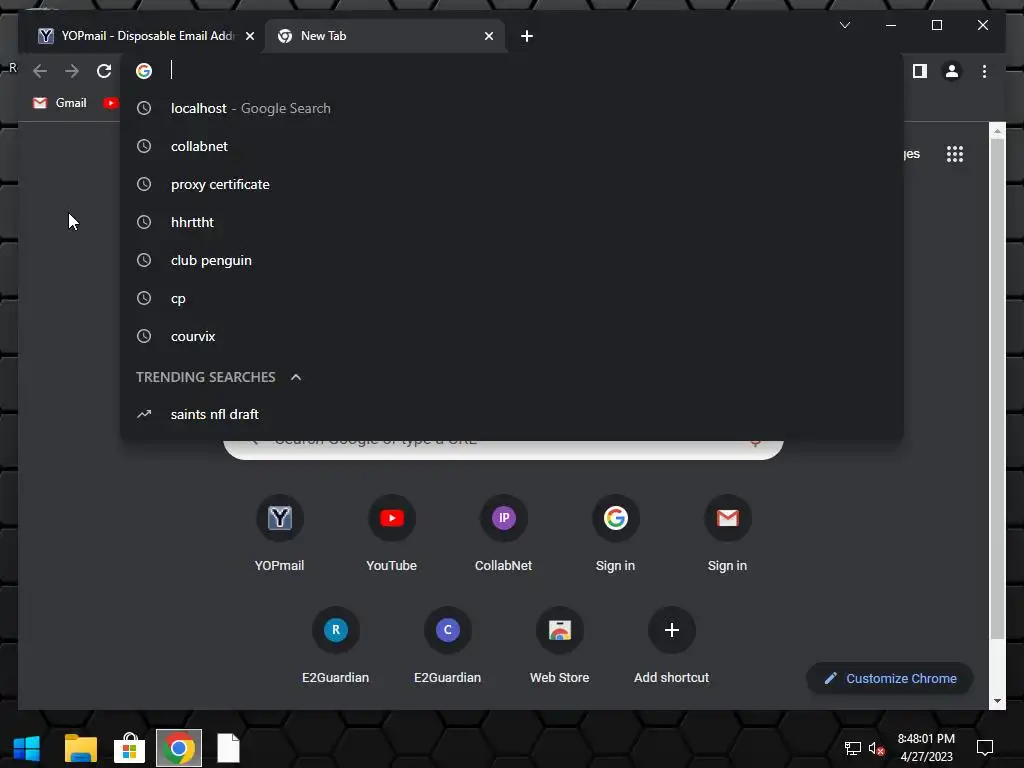The image size is (1024, 768).
Task: Click Customize Chrome button
Action: 890,679
